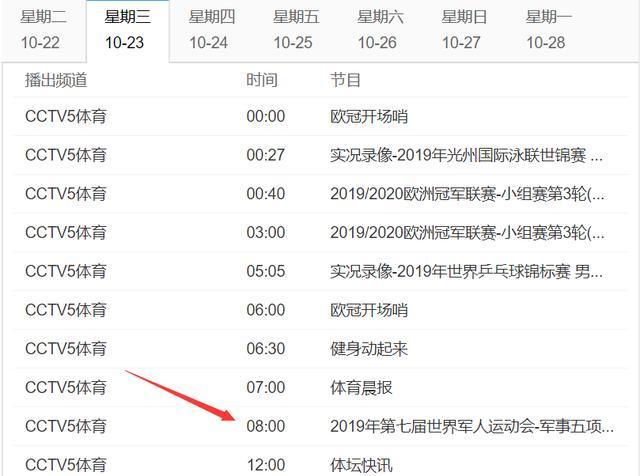Image resolution: width=640 pixels, height=476 pixels.
Task: Click the 节目 column header
Action: click(x=345, y=80)
